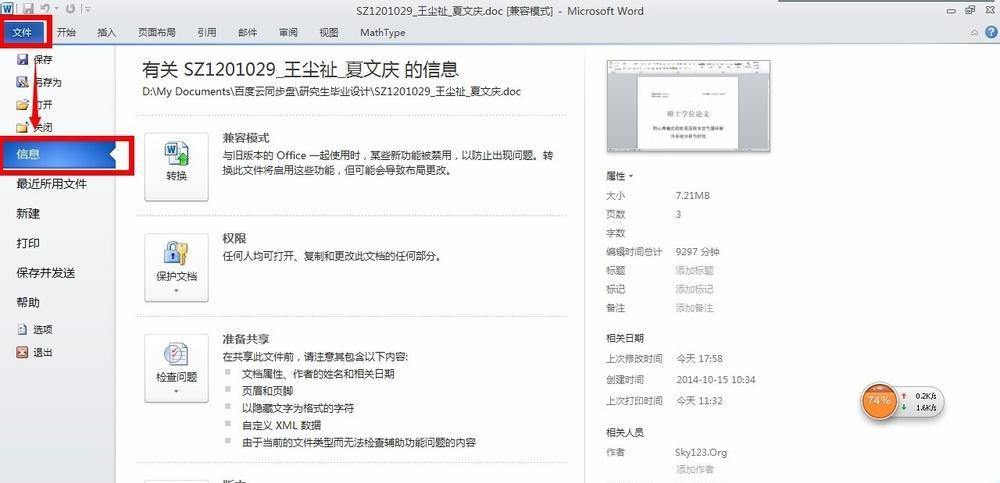Click the creation time 2014-10-15 10:34

click(716, 380)
